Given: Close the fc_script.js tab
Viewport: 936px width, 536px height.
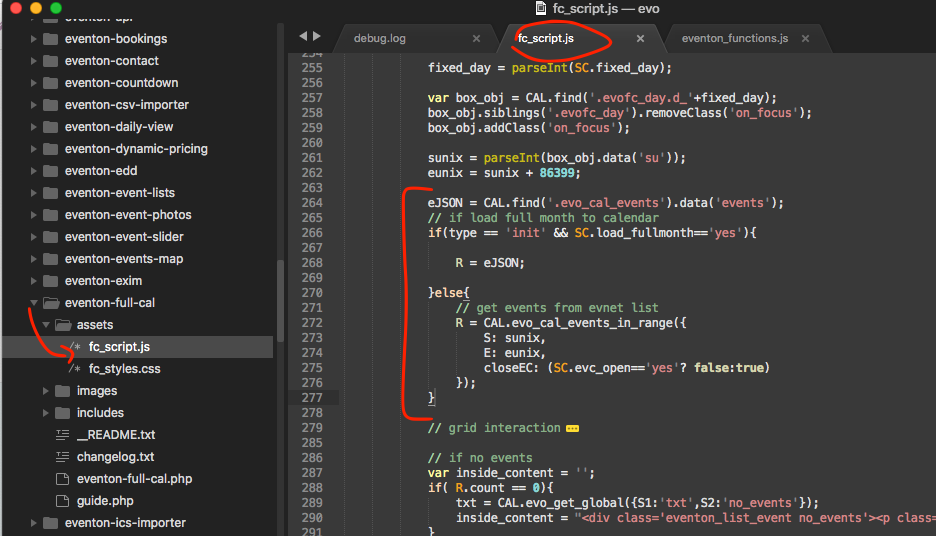Looking at the screenshot, I should click(x=640, y=39).
